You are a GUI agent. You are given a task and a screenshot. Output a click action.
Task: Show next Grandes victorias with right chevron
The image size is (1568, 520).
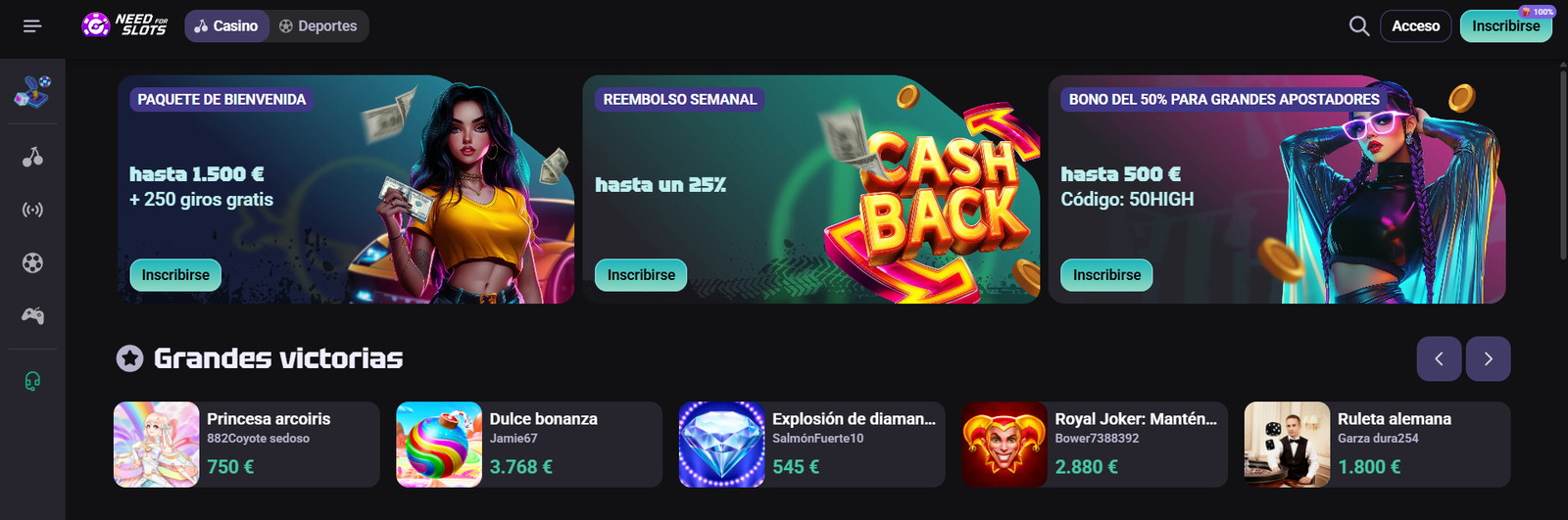(1488, 358)
